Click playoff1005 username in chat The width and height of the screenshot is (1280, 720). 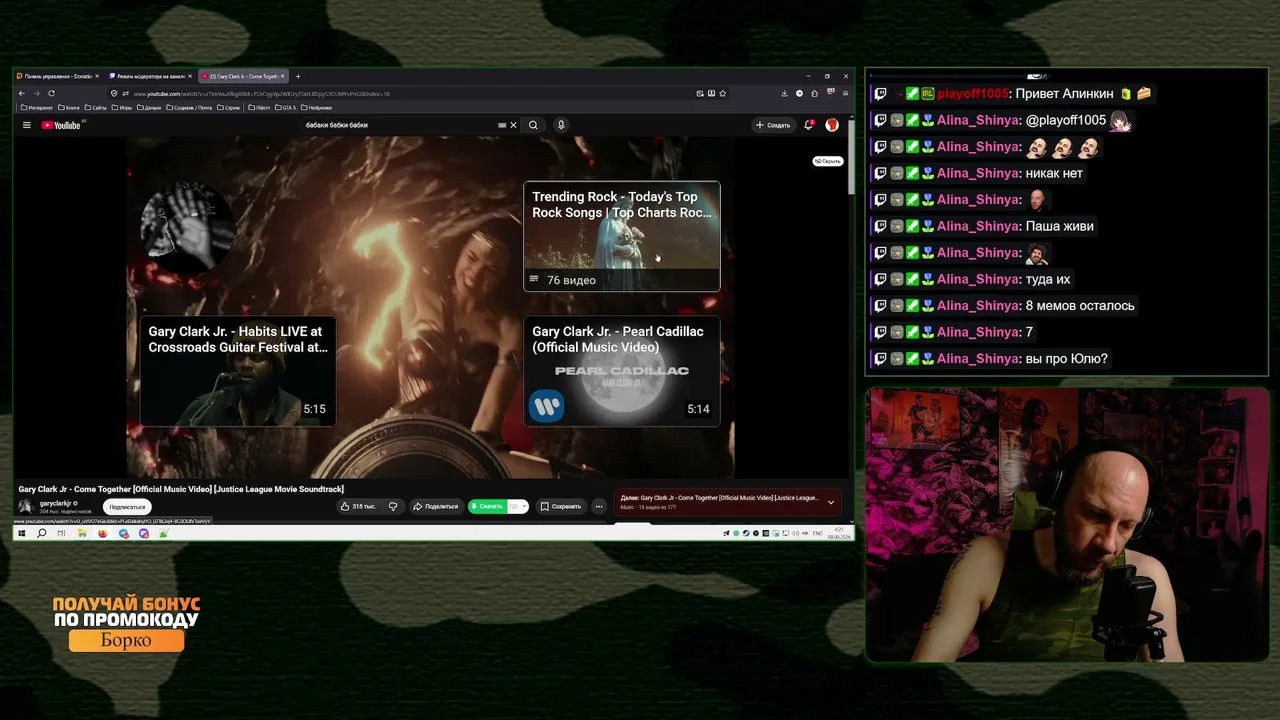pos(973,93)
